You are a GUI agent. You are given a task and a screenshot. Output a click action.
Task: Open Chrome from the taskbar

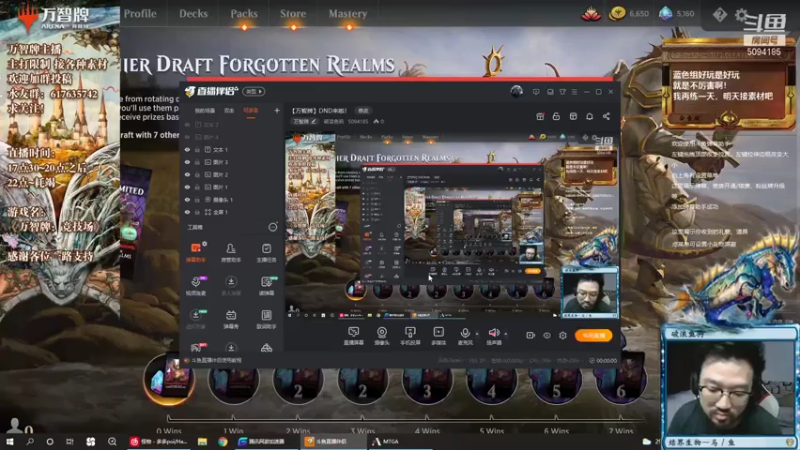click(x=223, y=441)
